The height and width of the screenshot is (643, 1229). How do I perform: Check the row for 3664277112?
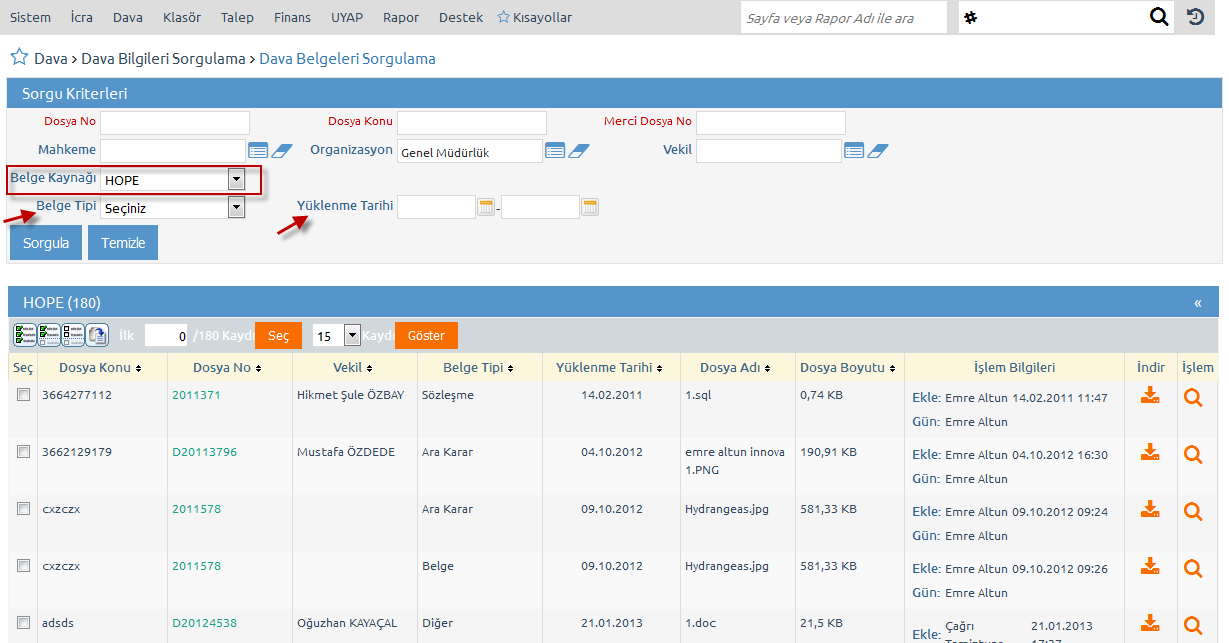tap(23, 395)
